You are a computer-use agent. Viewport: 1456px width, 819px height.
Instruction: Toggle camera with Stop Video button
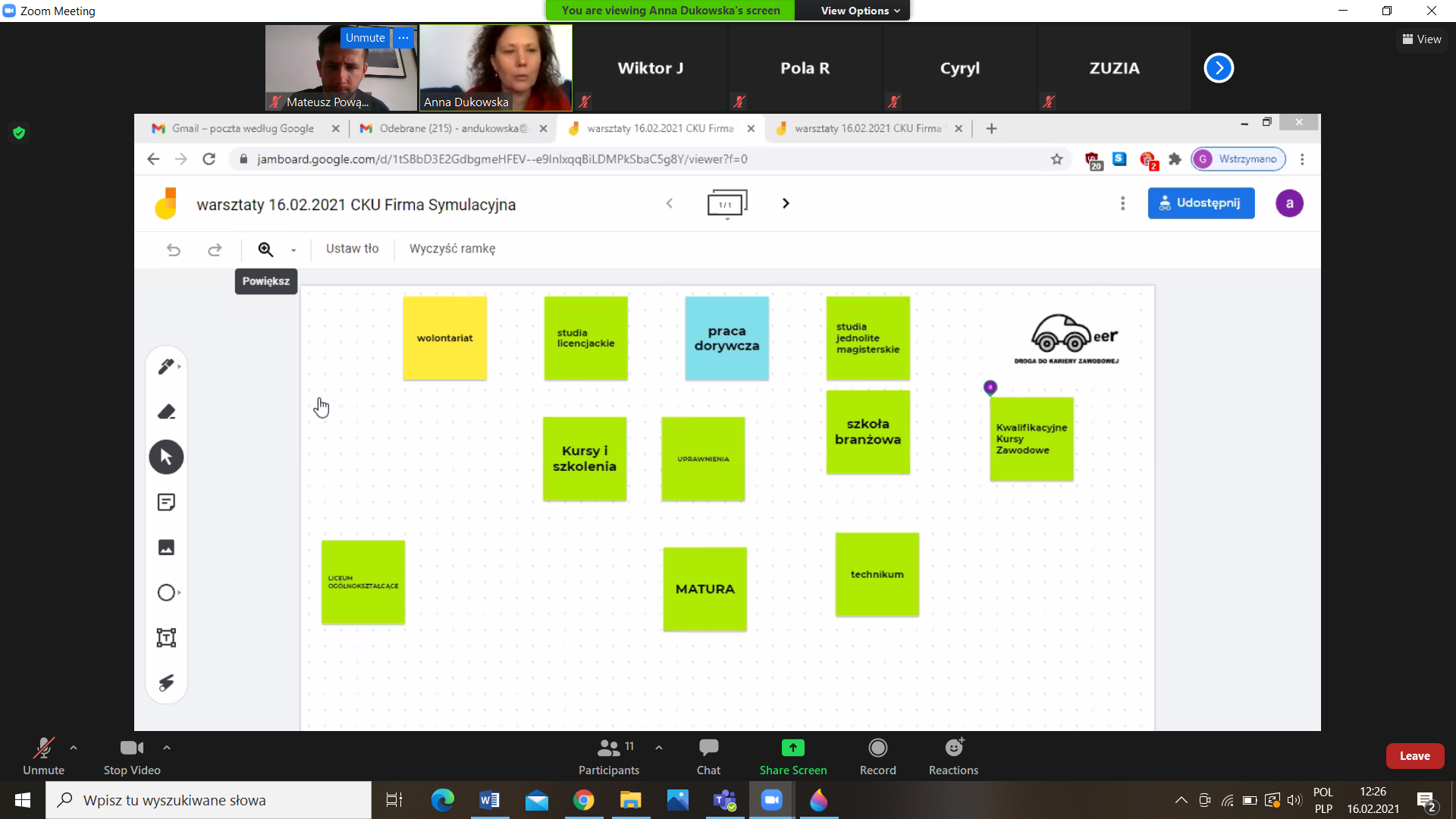(x=132, y=756)
